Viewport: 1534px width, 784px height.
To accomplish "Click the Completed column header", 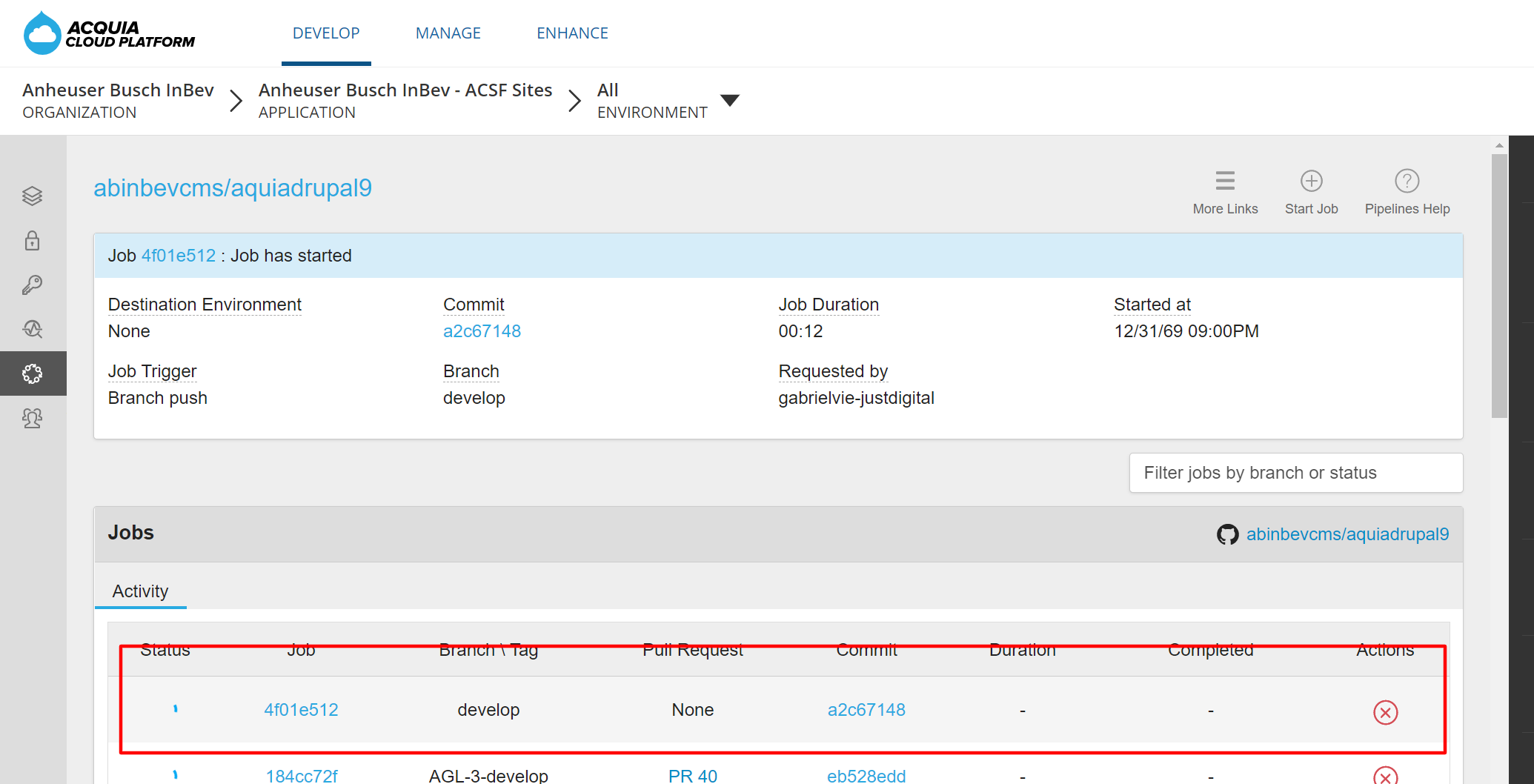I will tap(1211, 650).
